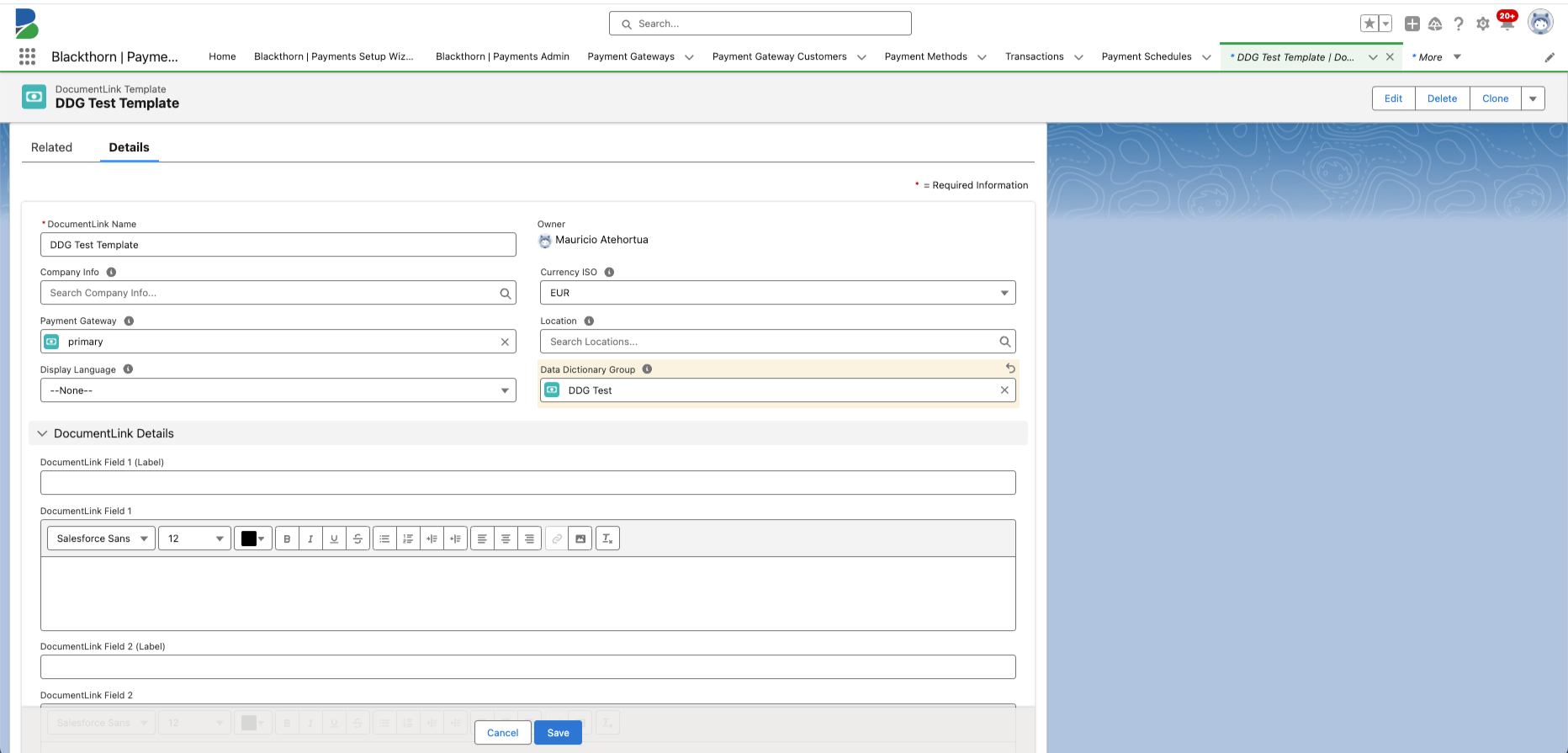Click the Delete button
1568x753 pixels.
pyautogui.click(x=1442, y=98)
